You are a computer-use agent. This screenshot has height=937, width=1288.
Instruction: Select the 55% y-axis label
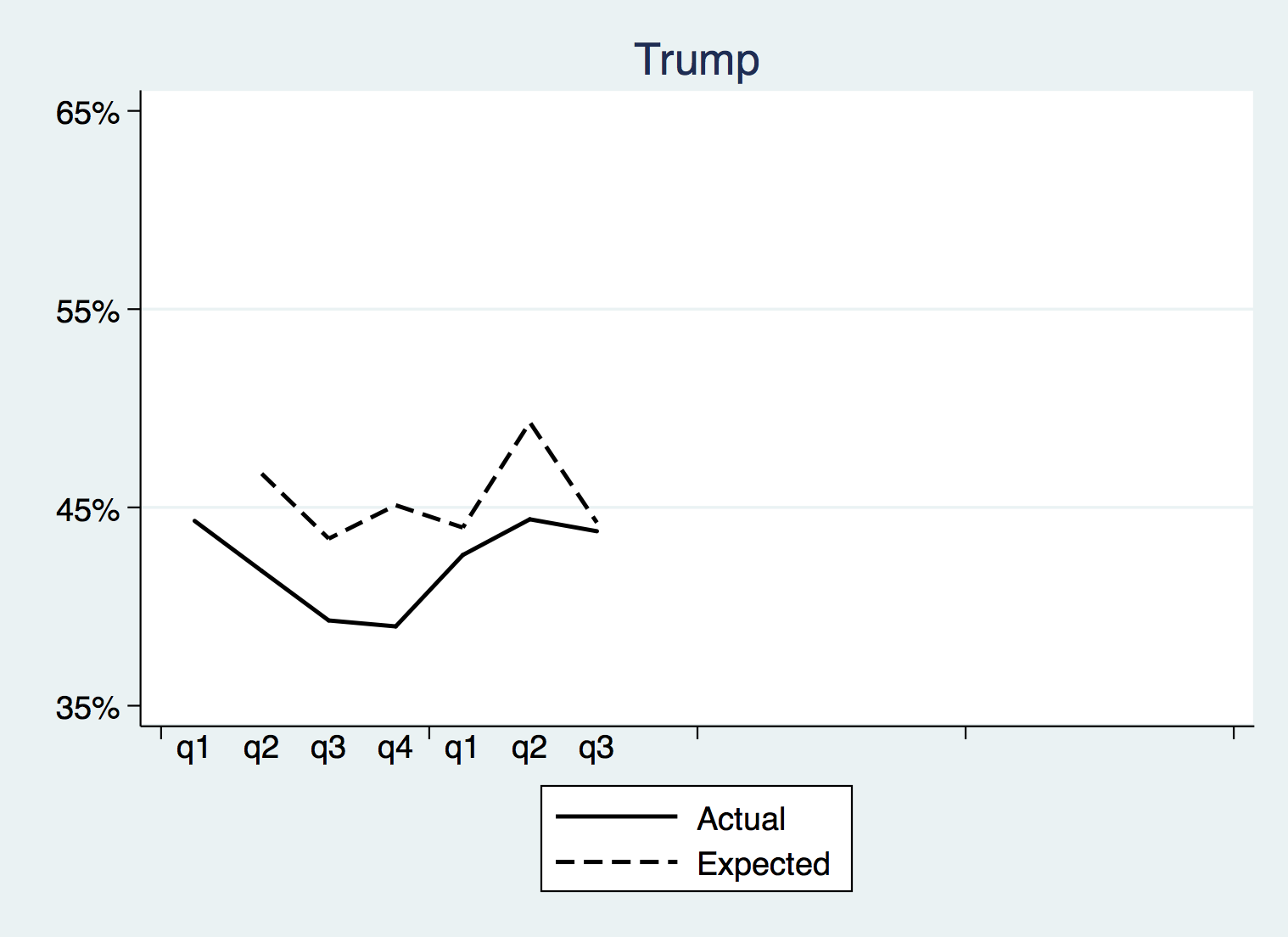(87, 311)
